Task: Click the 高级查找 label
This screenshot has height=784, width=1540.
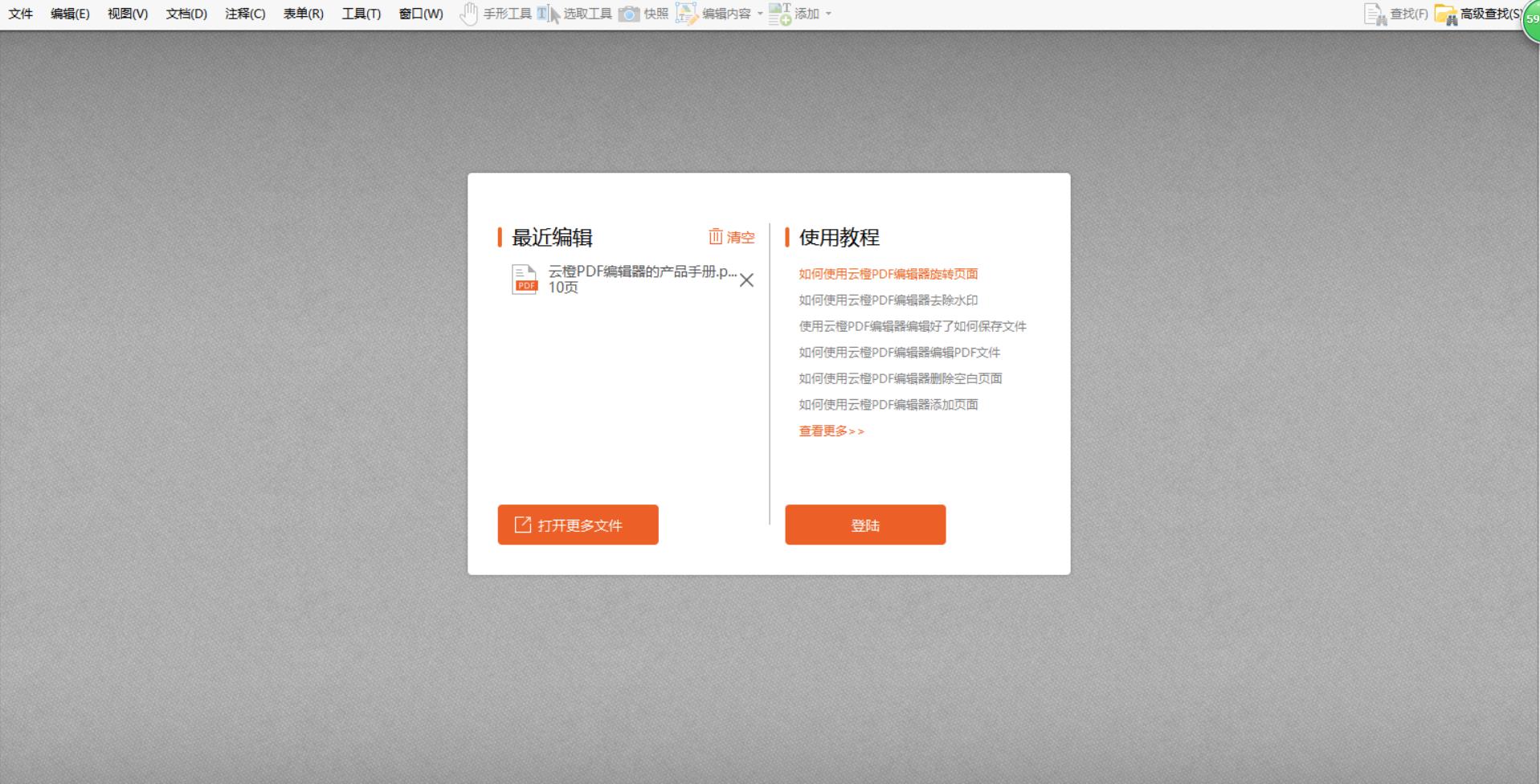Action: pos(1490,14)
